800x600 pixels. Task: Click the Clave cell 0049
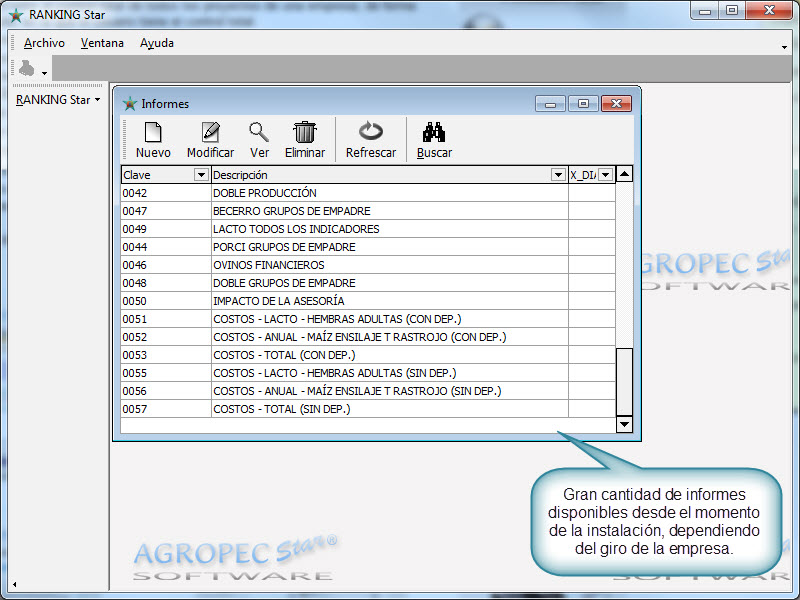point(166,229)
